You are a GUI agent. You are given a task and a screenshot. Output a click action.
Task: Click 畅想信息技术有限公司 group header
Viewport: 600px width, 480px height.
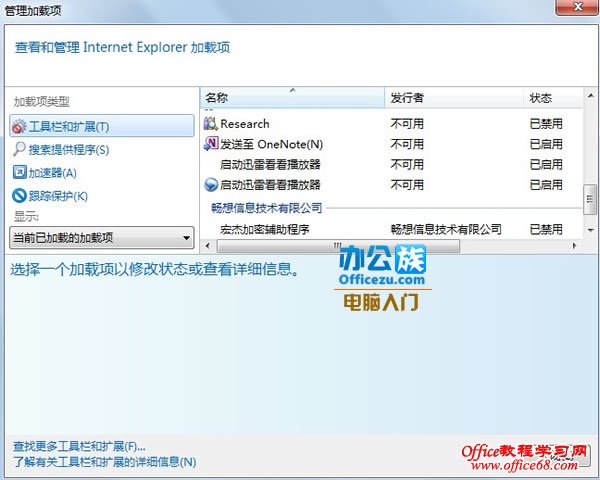267,208
